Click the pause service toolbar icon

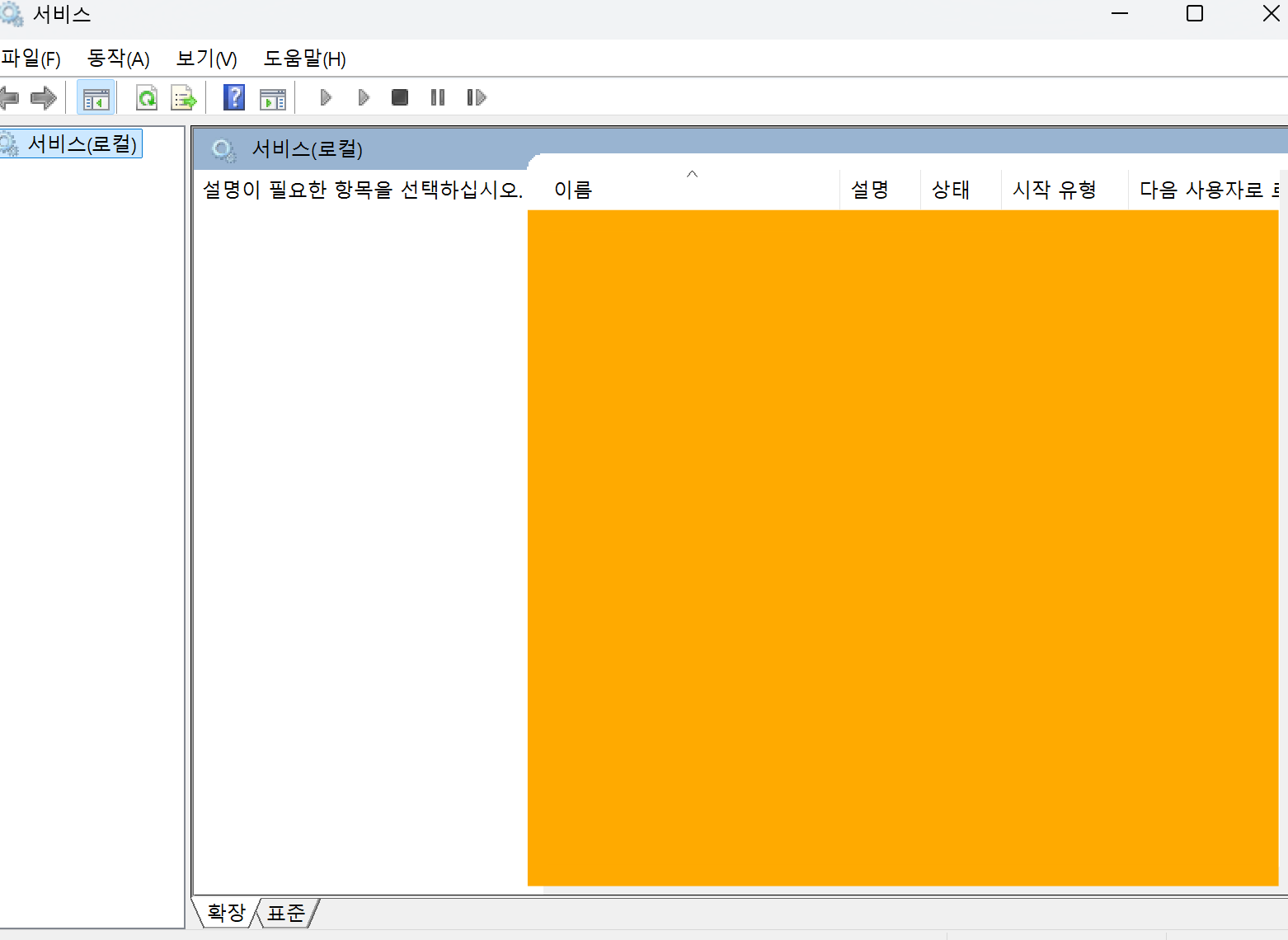click(x=438, y=97)
